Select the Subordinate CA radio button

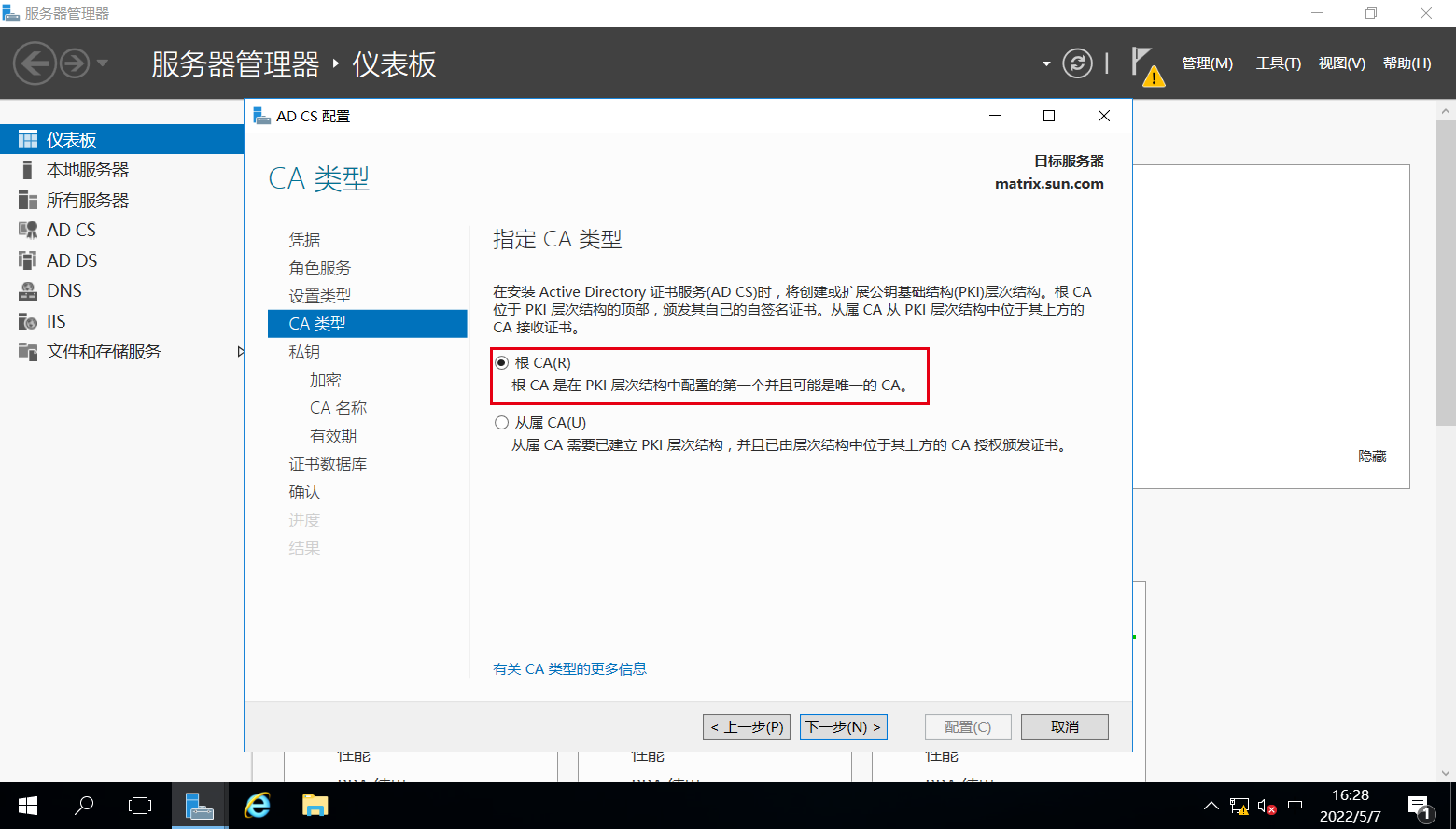point(502,423)
